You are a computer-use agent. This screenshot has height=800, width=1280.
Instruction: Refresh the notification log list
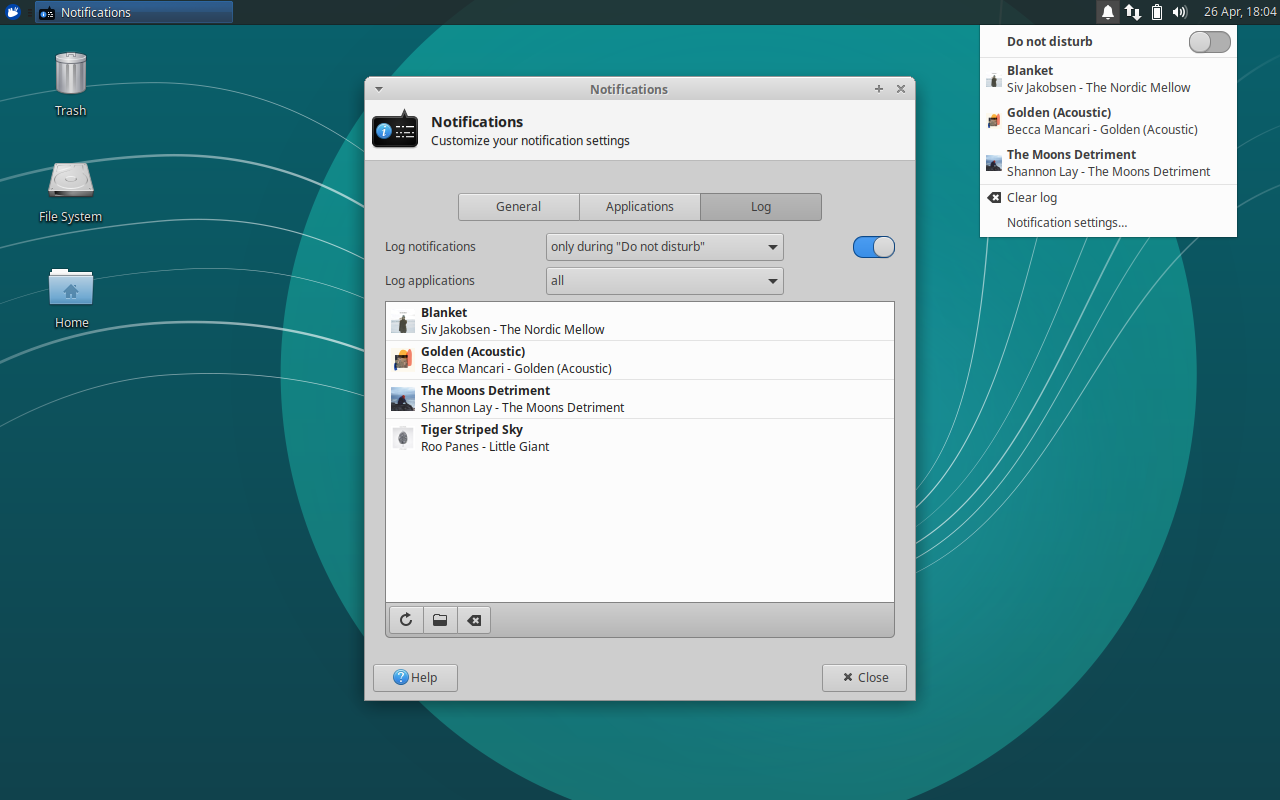tap(405, 619)
